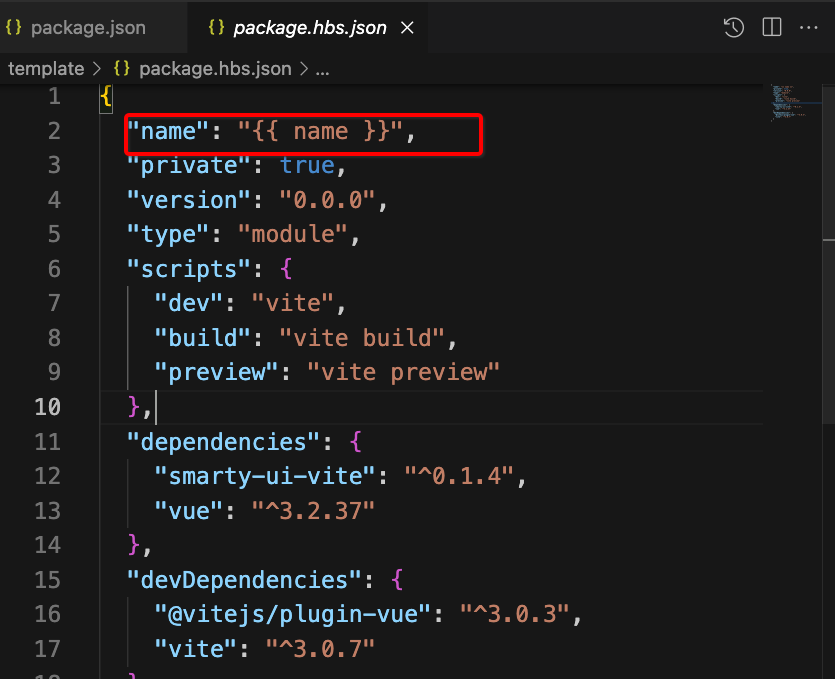Open the history clock icon in editor toolbar
The height and width of the screenshot is (679, 835).
[733, 28]
